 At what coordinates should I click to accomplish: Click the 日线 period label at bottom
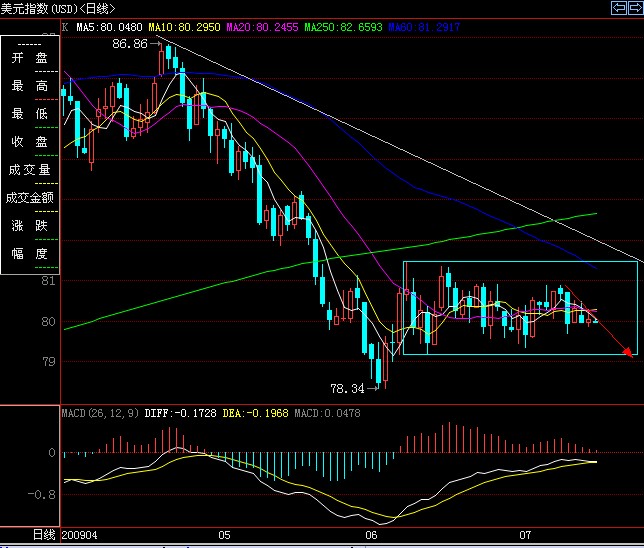click(x=44, y=535)
